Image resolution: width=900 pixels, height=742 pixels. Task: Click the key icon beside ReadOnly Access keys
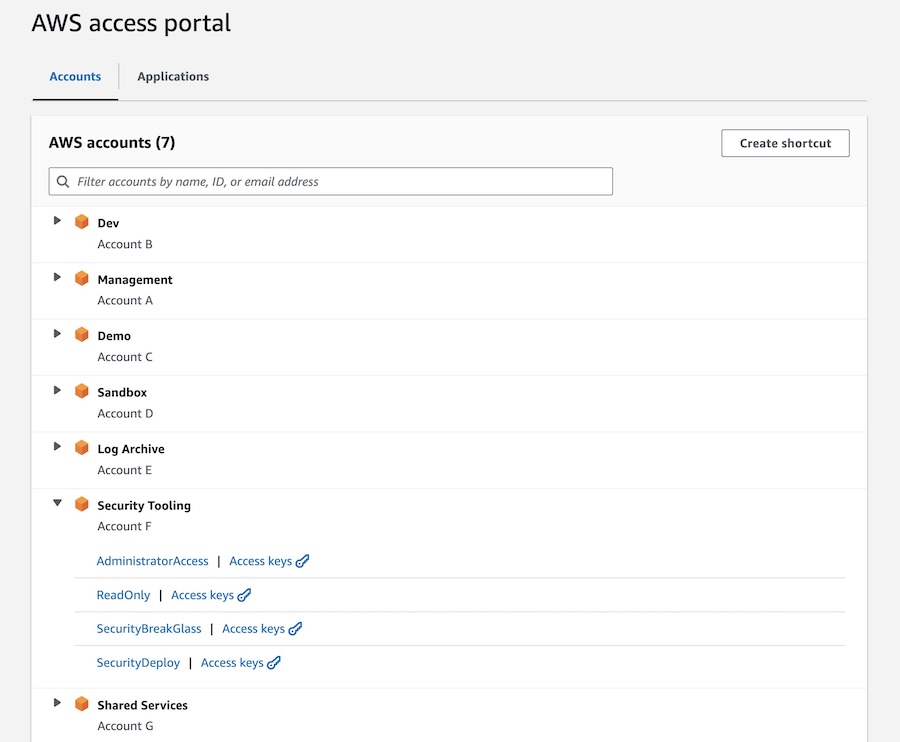[x=245, y=594]
